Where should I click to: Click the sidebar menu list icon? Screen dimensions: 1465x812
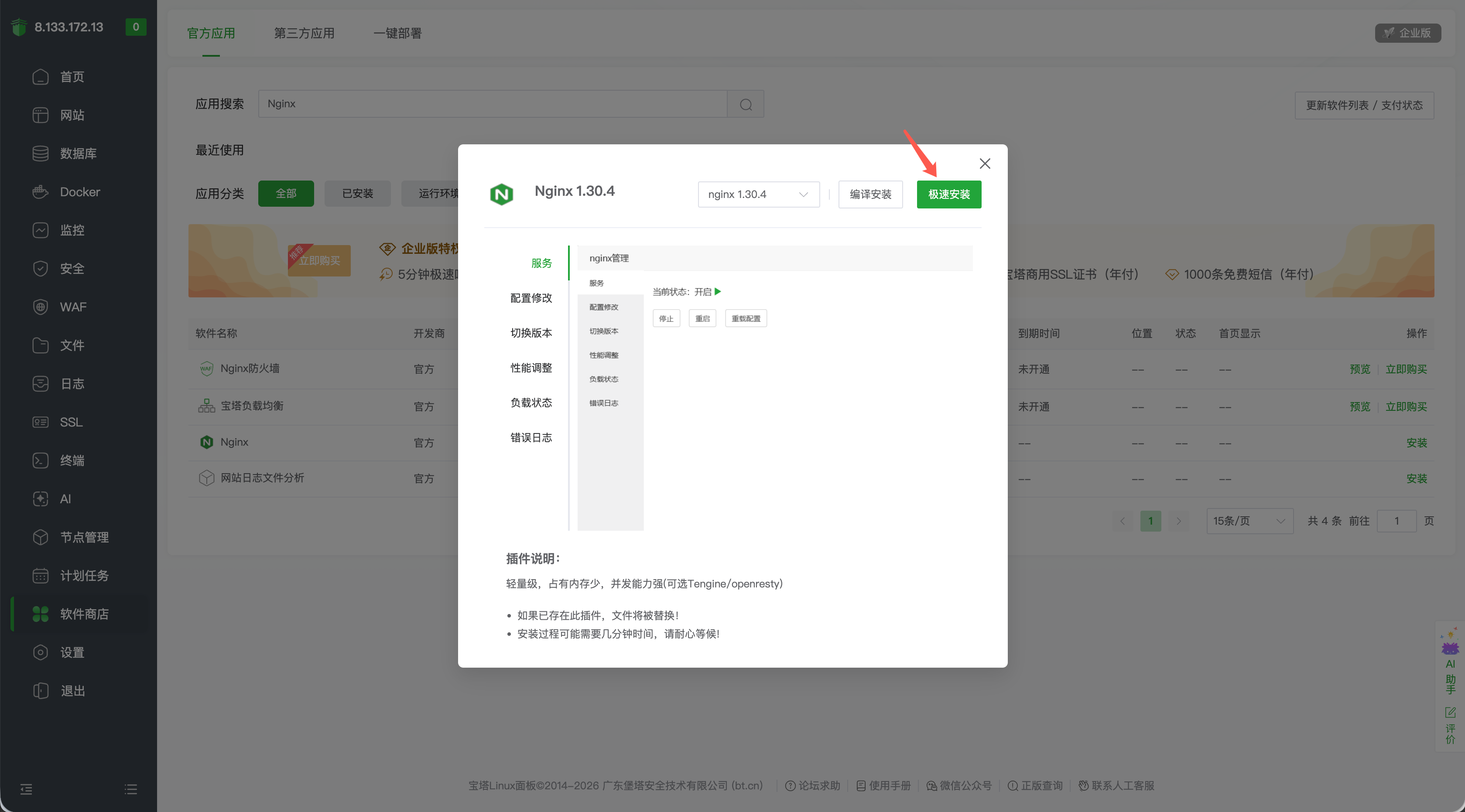pos(131,789)
